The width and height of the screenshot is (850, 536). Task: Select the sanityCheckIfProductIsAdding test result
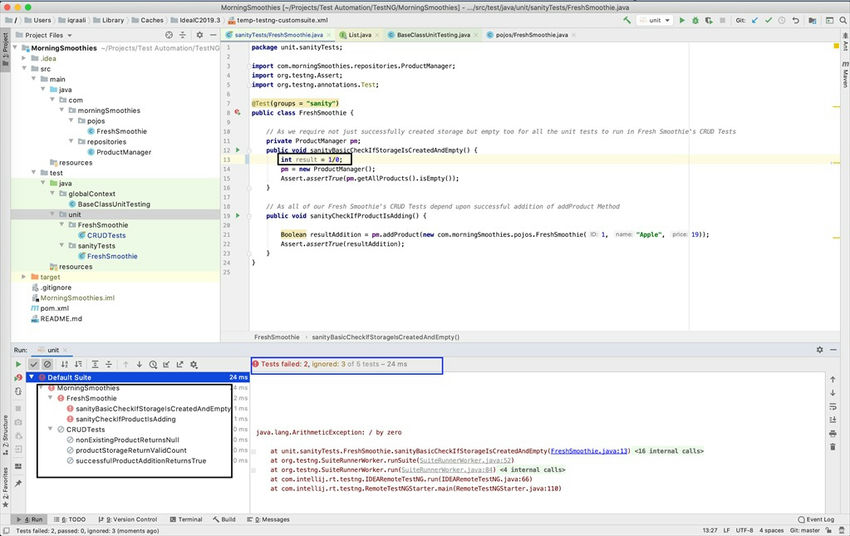coord(125,419)
